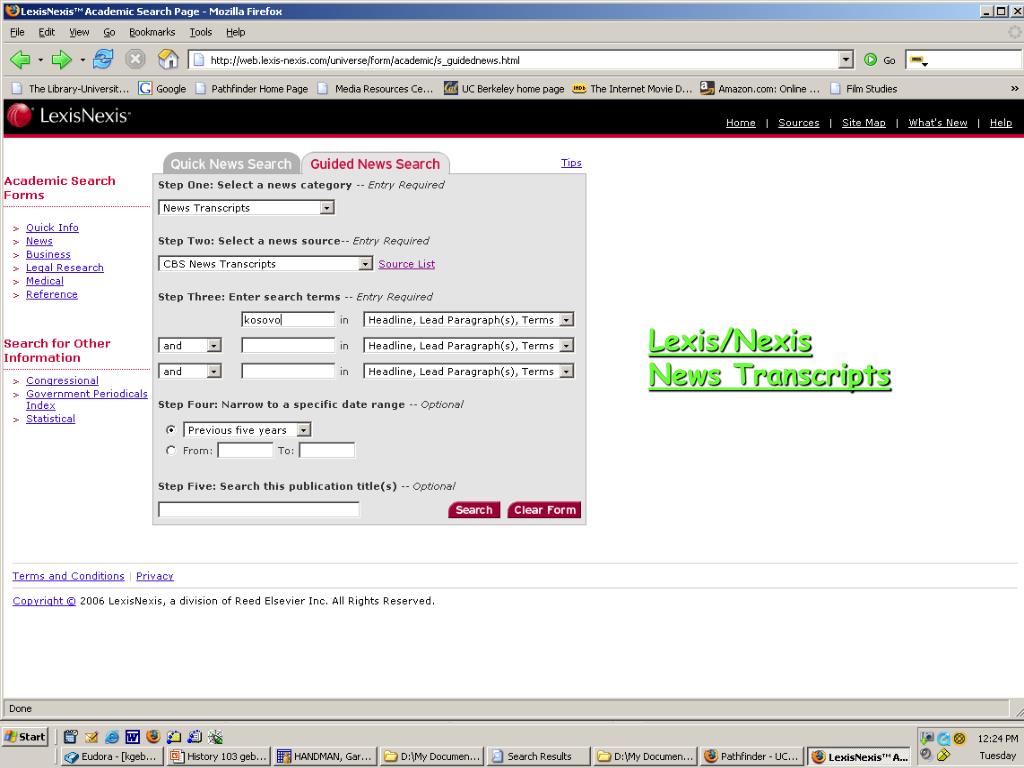Click the green Go icon beside address bar
Screen dimensions: 1024x768
click(x=871, y=60)
